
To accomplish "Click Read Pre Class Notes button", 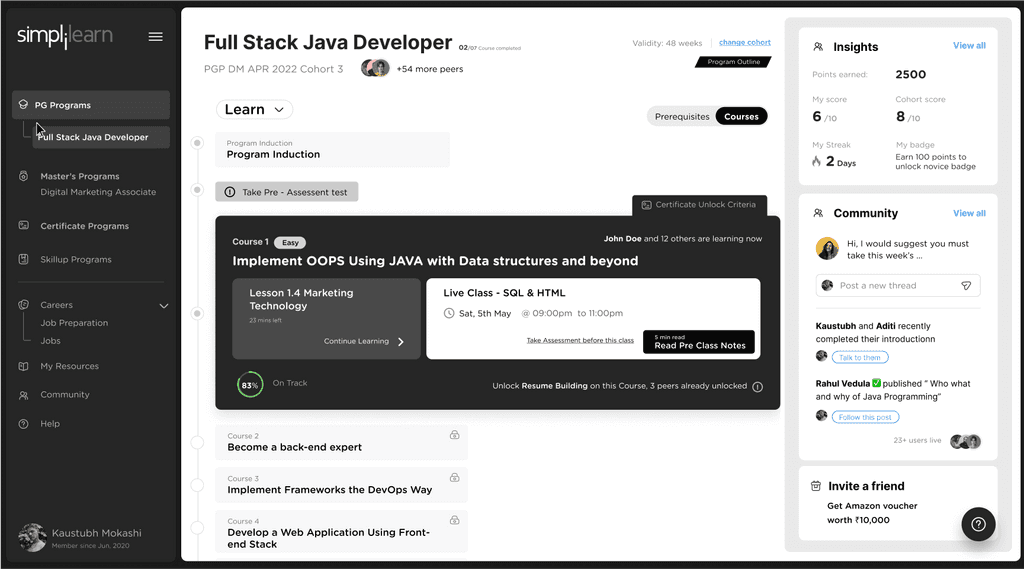I will click(x=699, y=342).
